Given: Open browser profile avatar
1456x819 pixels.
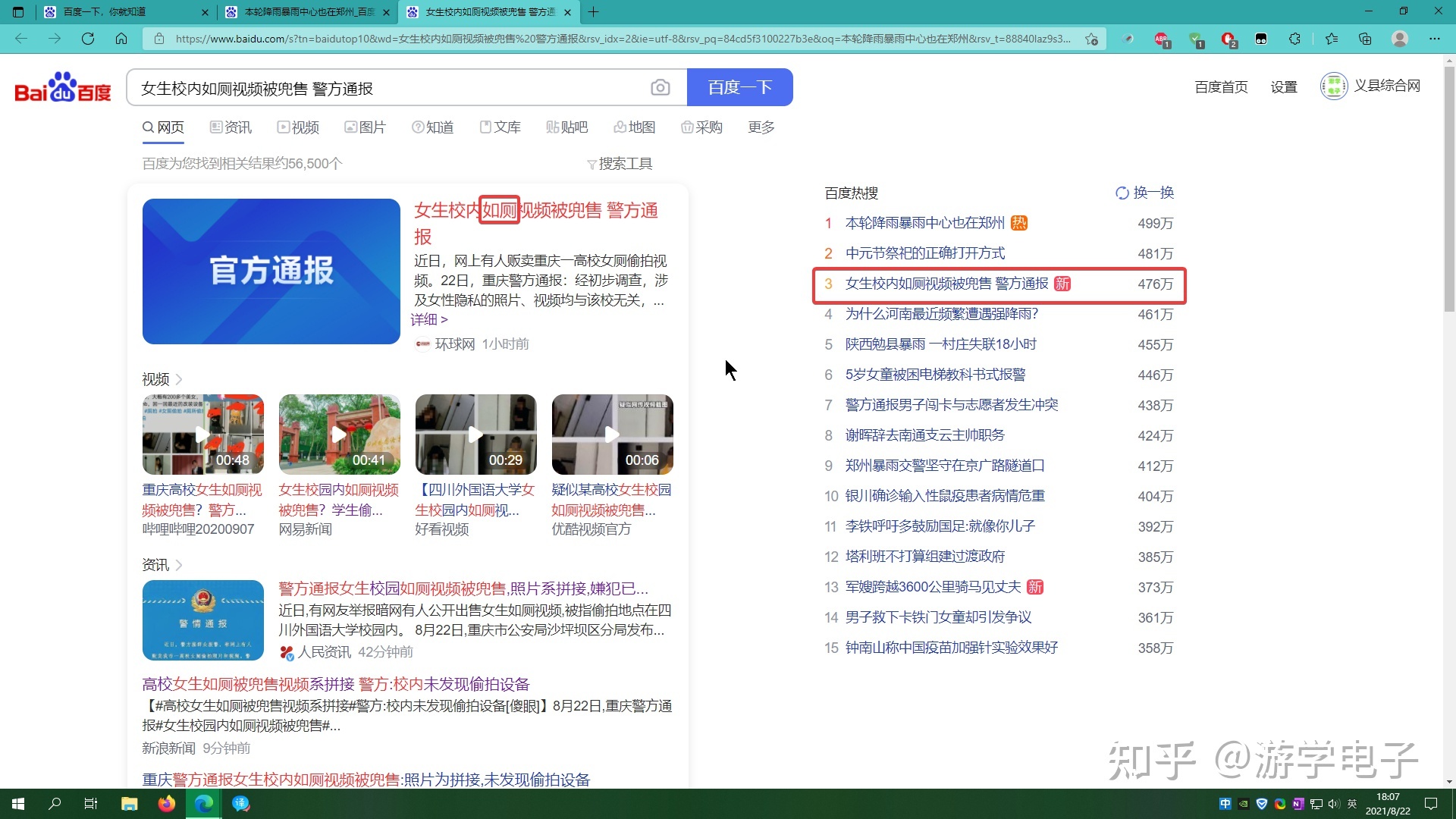Looking at the screenshot, I should click(x=1400, y=39).
